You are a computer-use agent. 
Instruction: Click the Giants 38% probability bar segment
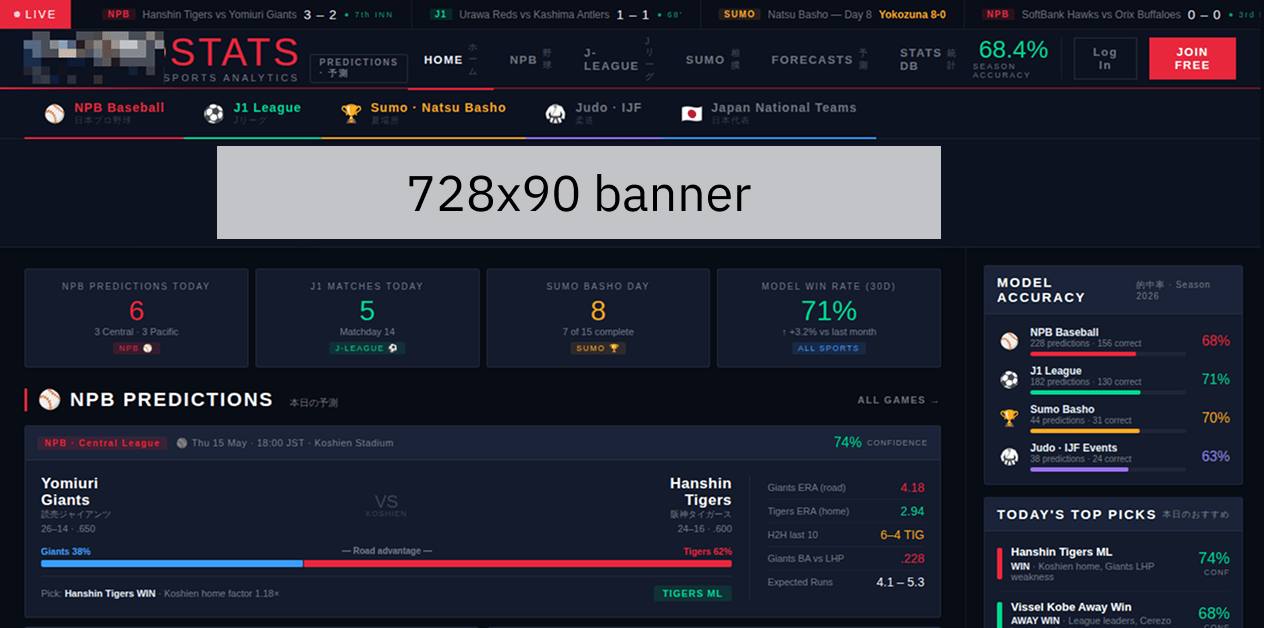click(172, 564)
